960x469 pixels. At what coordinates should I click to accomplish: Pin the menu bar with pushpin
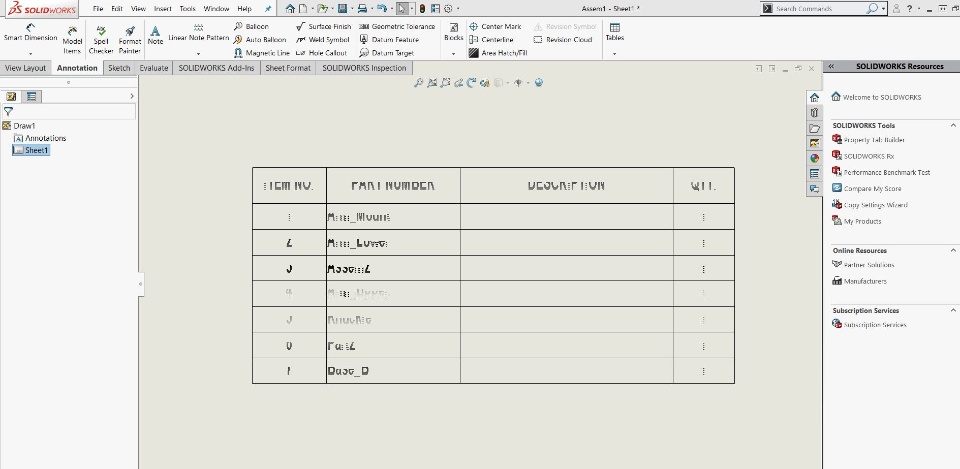268,9
